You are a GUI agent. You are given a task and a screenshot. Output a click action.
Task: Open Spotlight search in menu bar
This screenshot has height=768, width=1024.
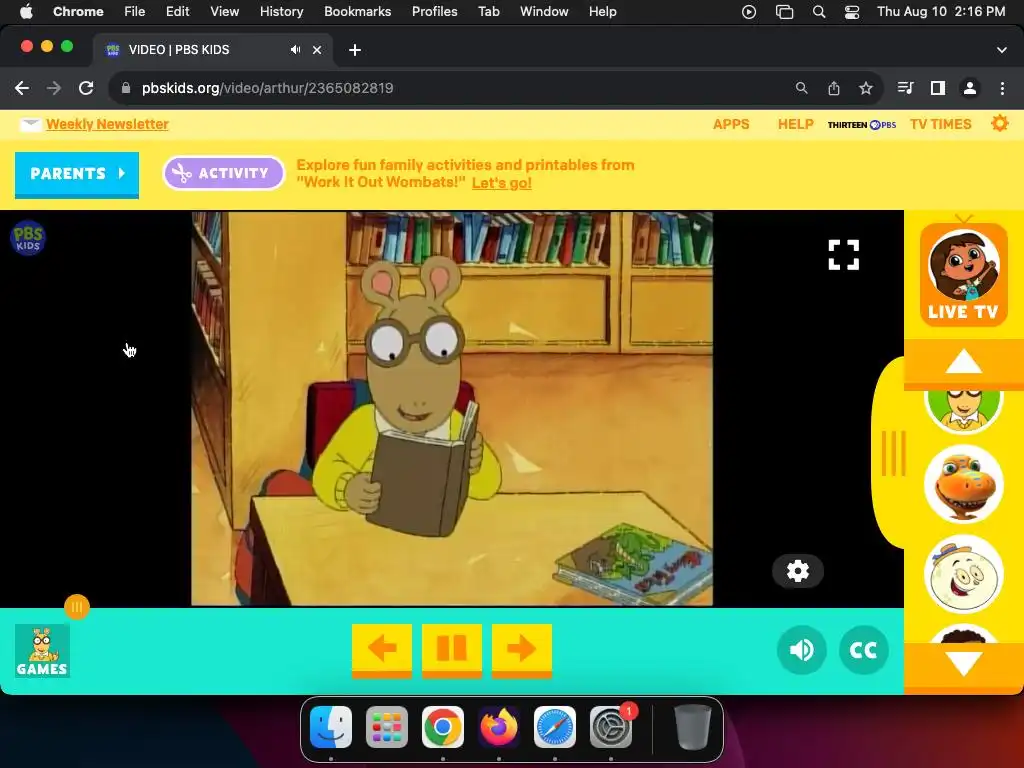pyautogui.click(x=818, y=12)
